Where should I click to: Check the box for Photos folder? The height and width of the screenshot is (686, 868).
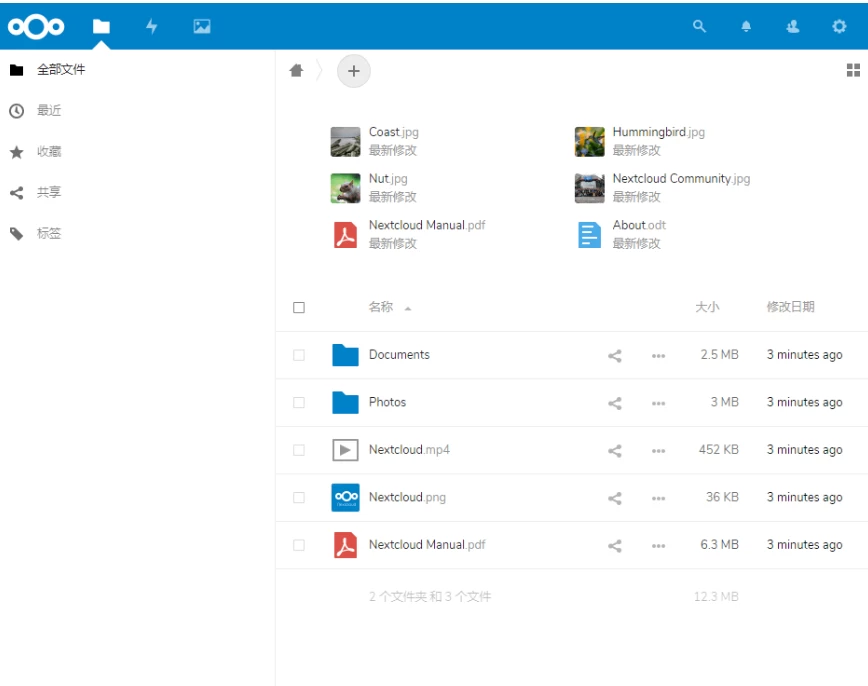(299, 403)
